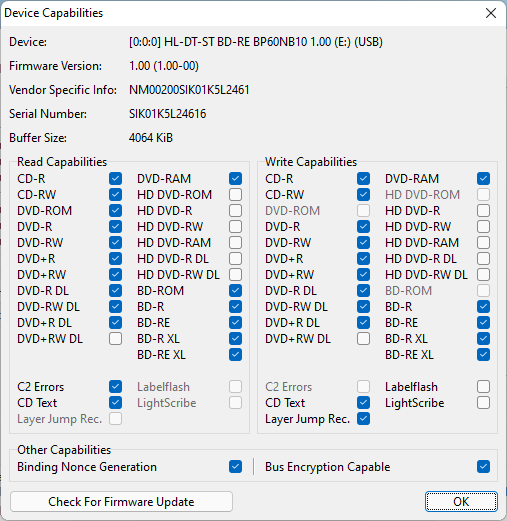Click the OK button
This screenshot has width=507, height=521.
tap(461, 501)
